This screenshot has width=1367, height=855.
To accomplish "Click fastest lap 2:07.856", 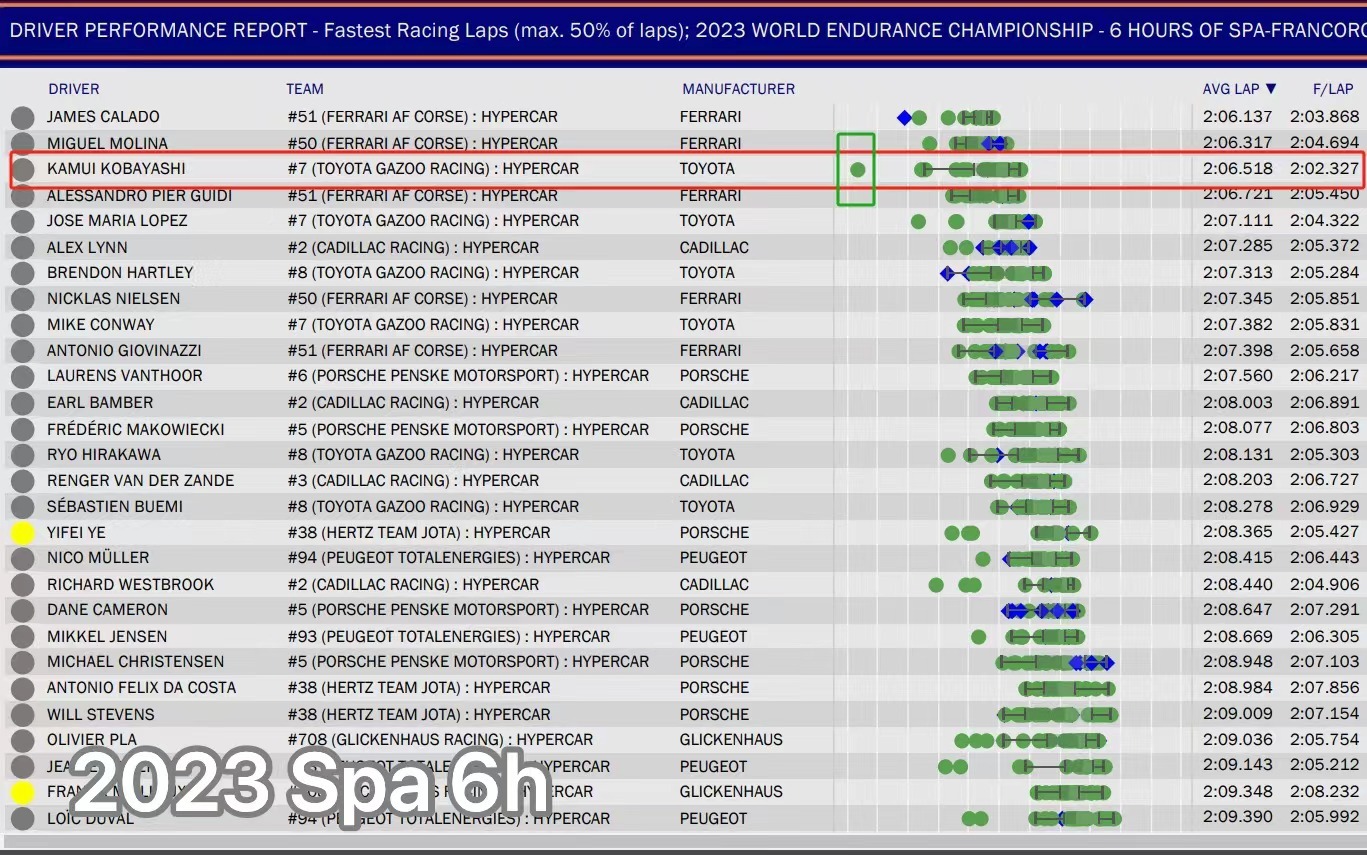I will [1324, 688].
